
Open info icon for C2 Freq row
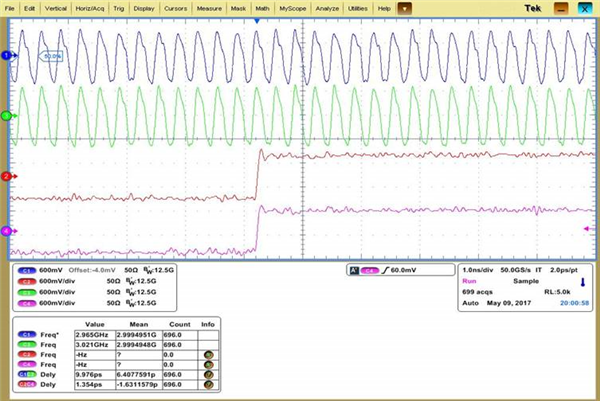pyautogui.click(x=209, y=355)
